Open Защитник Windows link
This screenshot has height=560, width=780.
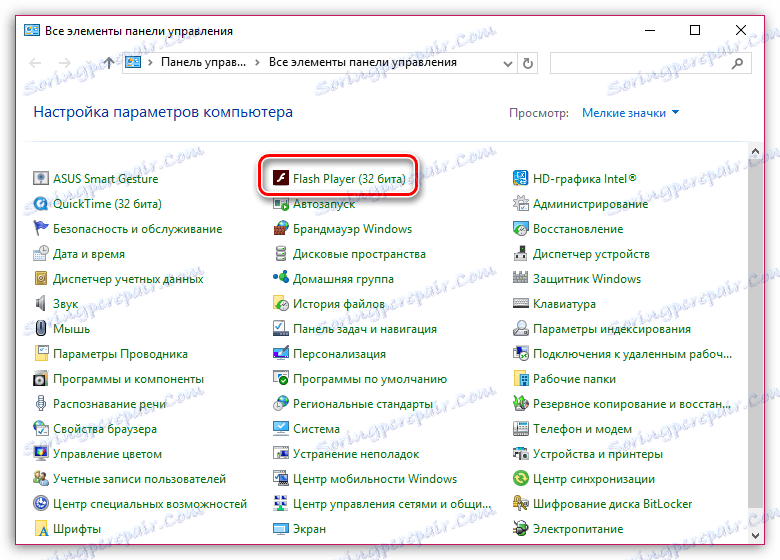(x=587, y=279)
